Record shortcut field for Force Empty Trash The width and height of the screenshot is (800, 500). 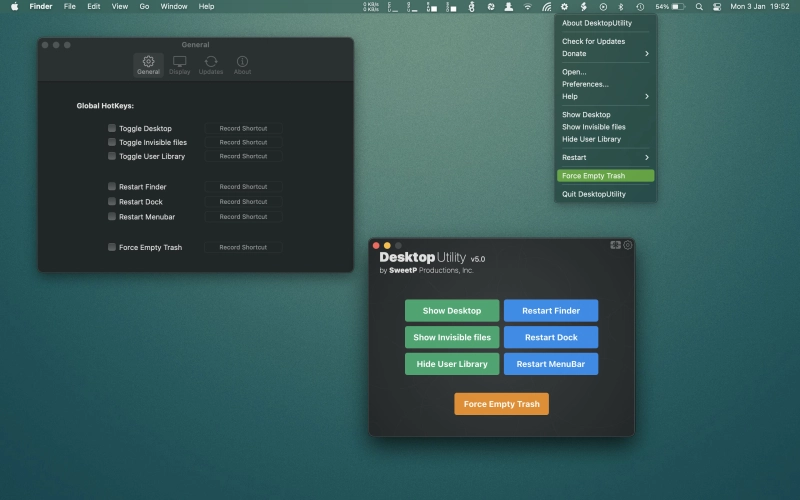(243, 247)
